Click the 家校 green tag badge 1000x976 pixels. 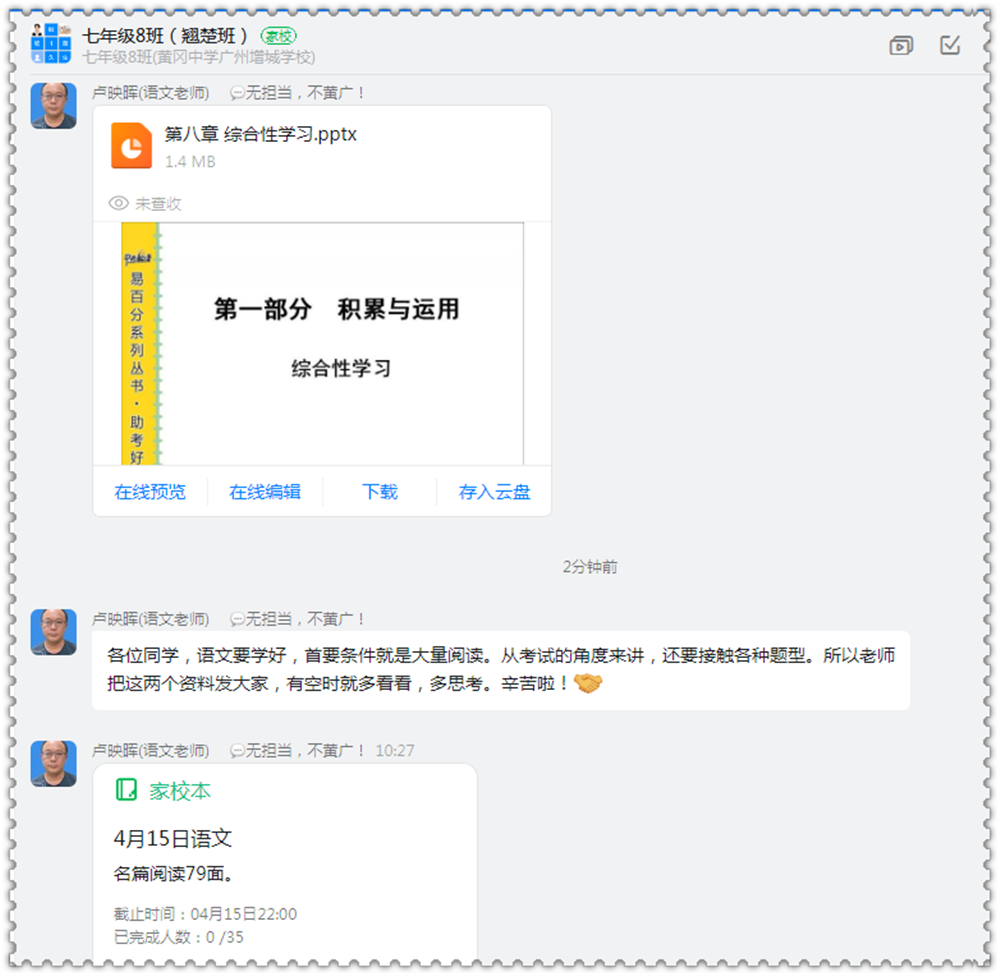279,36
